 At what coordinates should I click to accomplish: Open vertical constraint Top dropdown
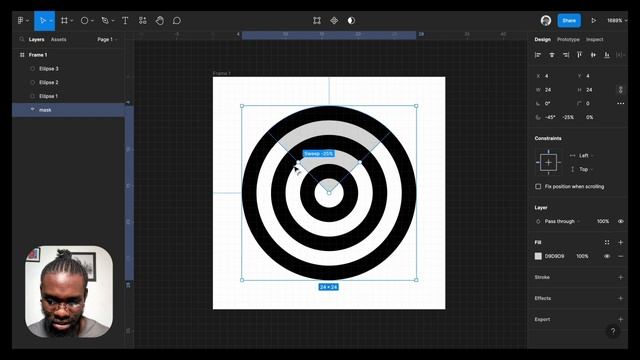[582, 169]
